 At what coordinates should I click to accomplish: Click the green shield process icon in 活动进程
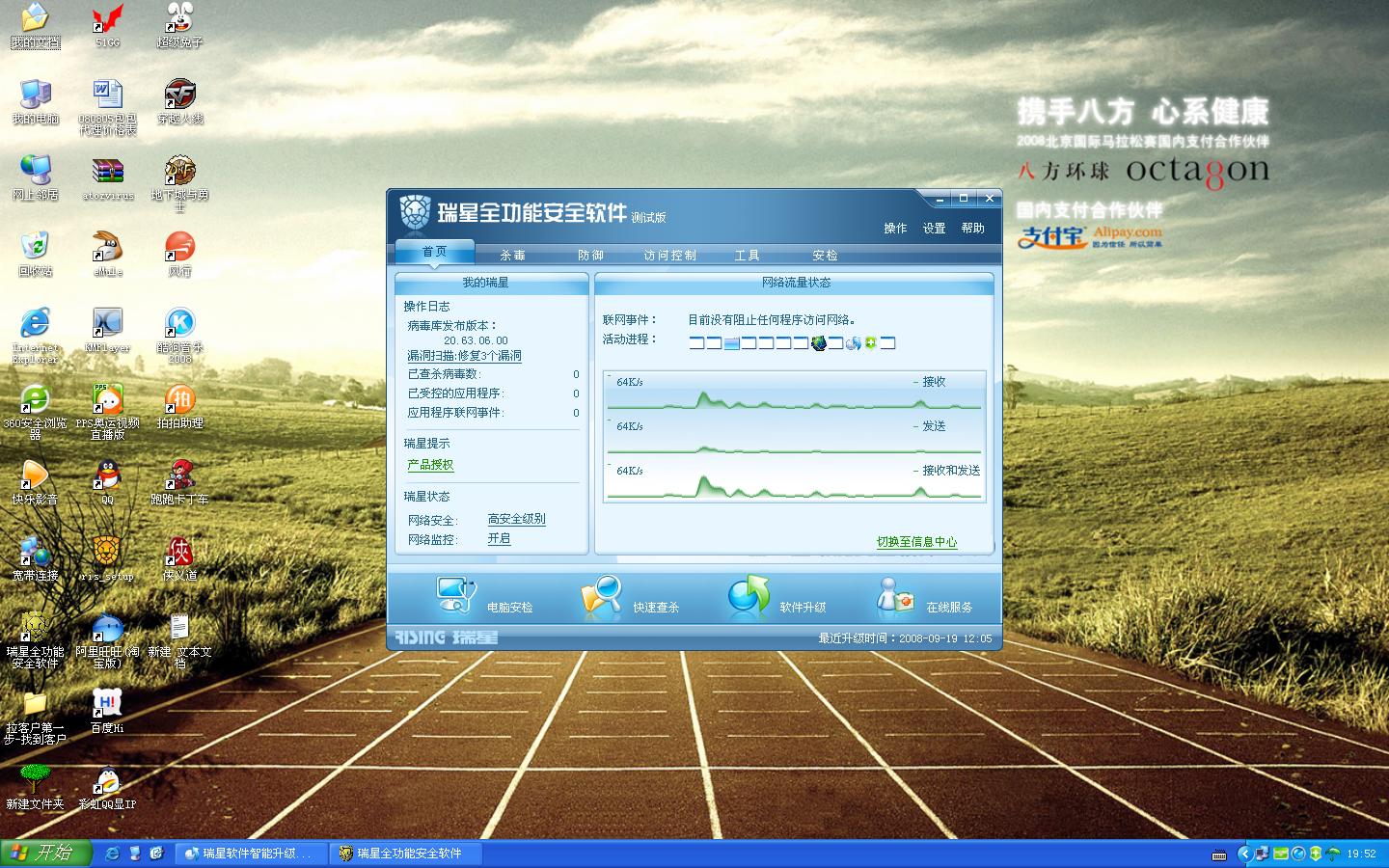tap(870, 343)
